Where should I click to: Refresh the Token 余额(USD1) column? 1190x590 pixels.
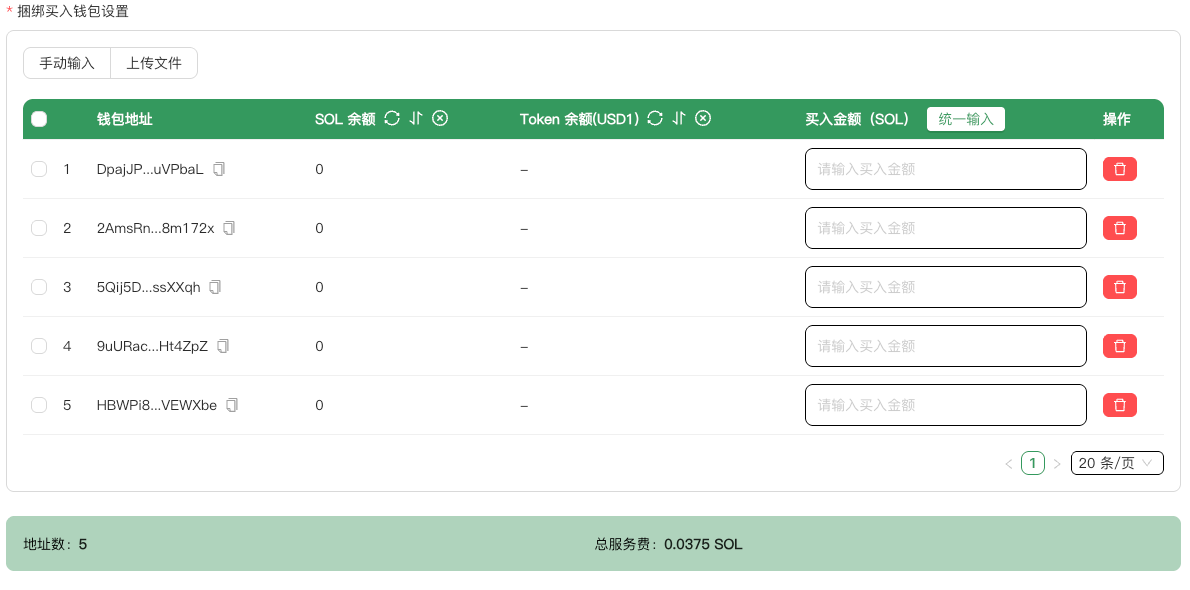click(655, 119)
